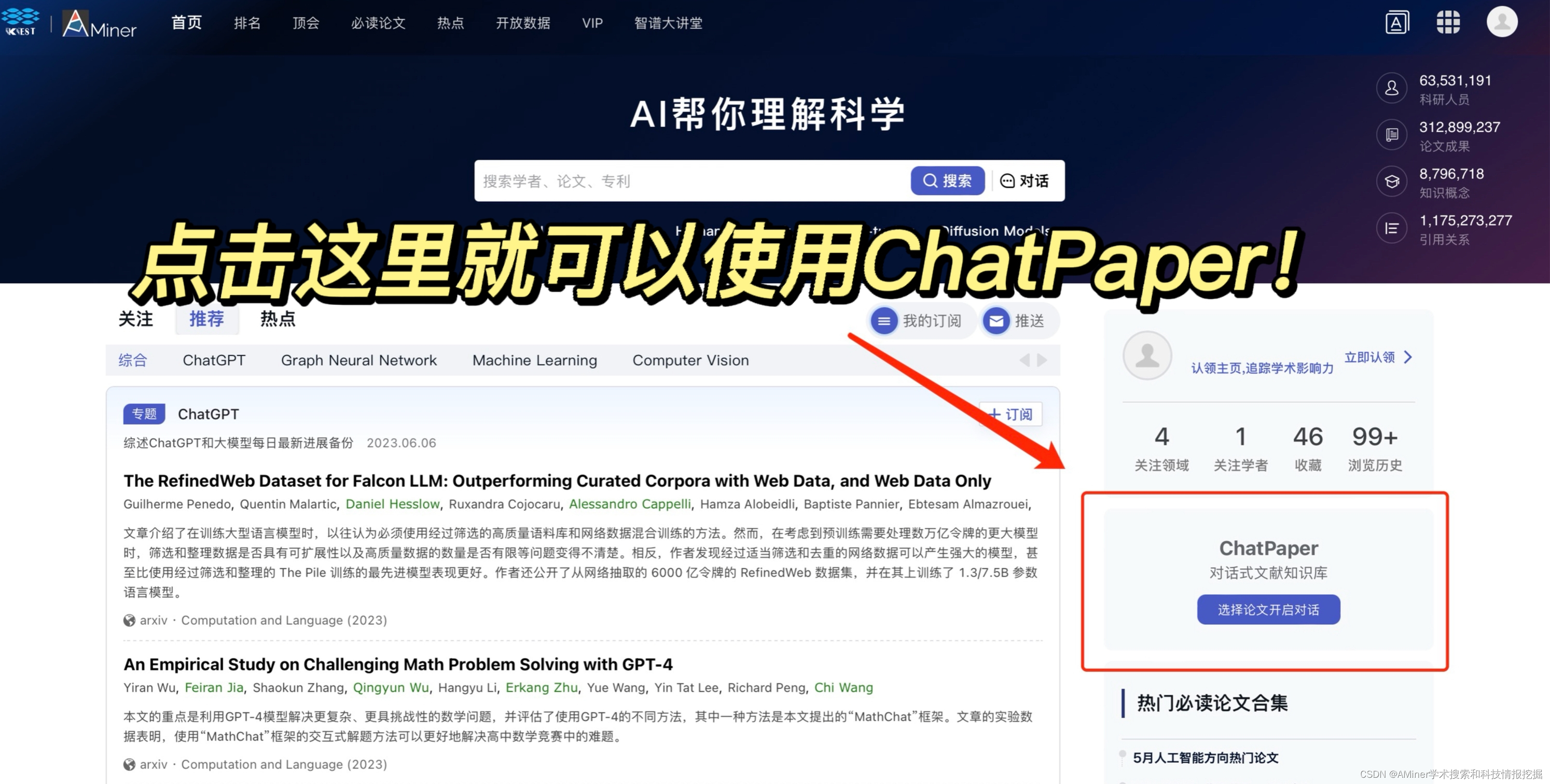Open author Erkang Zhu's profile
1550x784 pixels.
pos(541,688)
